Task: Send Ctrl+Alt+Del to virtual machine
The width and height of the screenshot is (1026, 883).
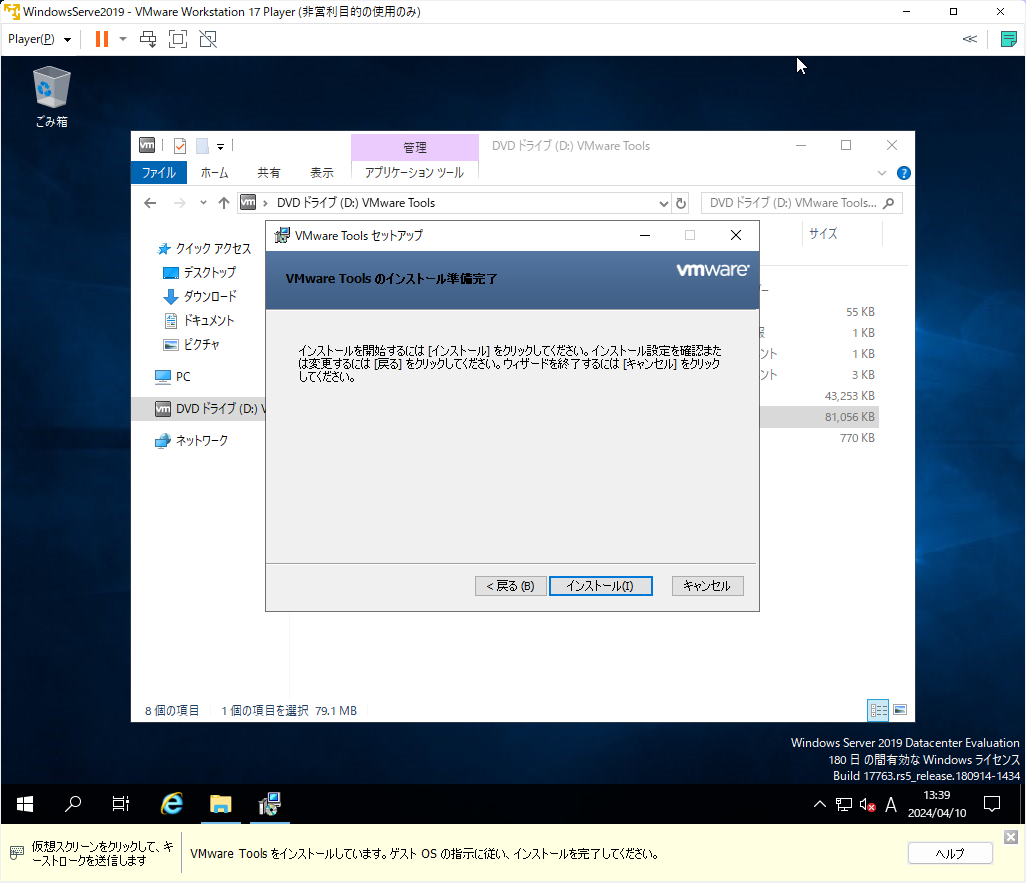Action: coord(149,39)
